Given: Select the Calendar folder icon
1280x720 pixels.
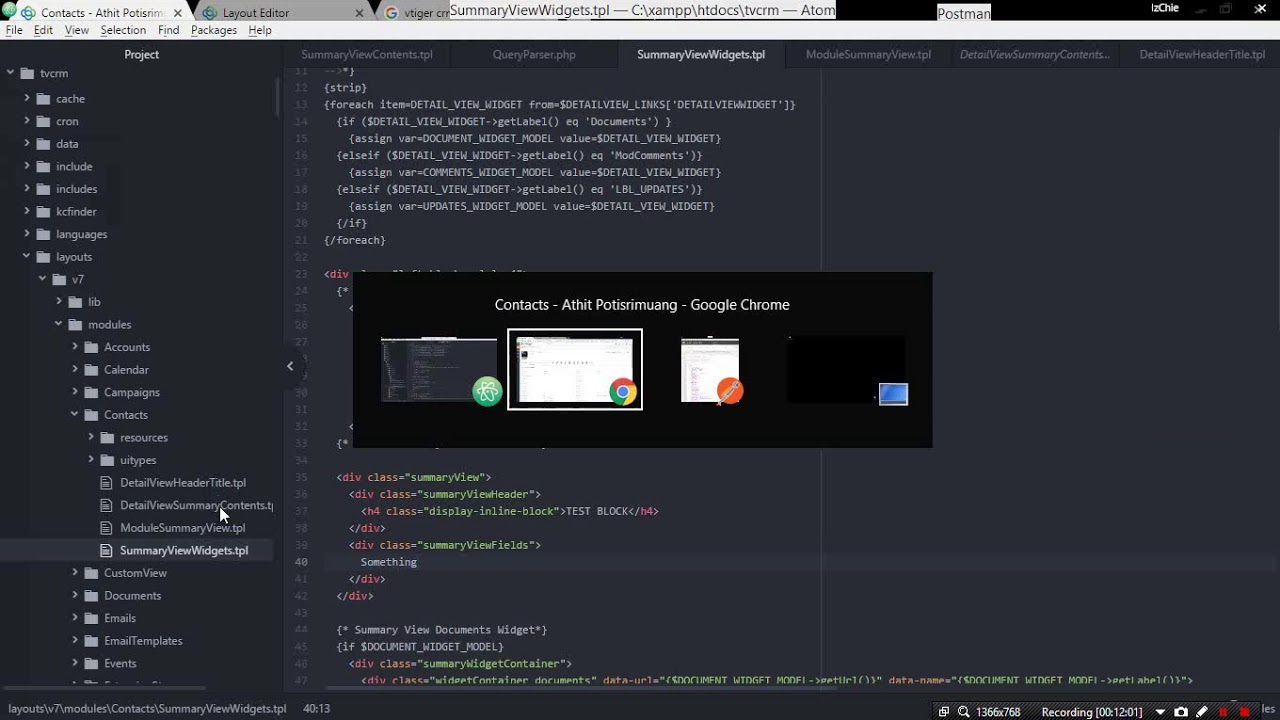Looking at the screenshot, I should [x=91, y=370].
